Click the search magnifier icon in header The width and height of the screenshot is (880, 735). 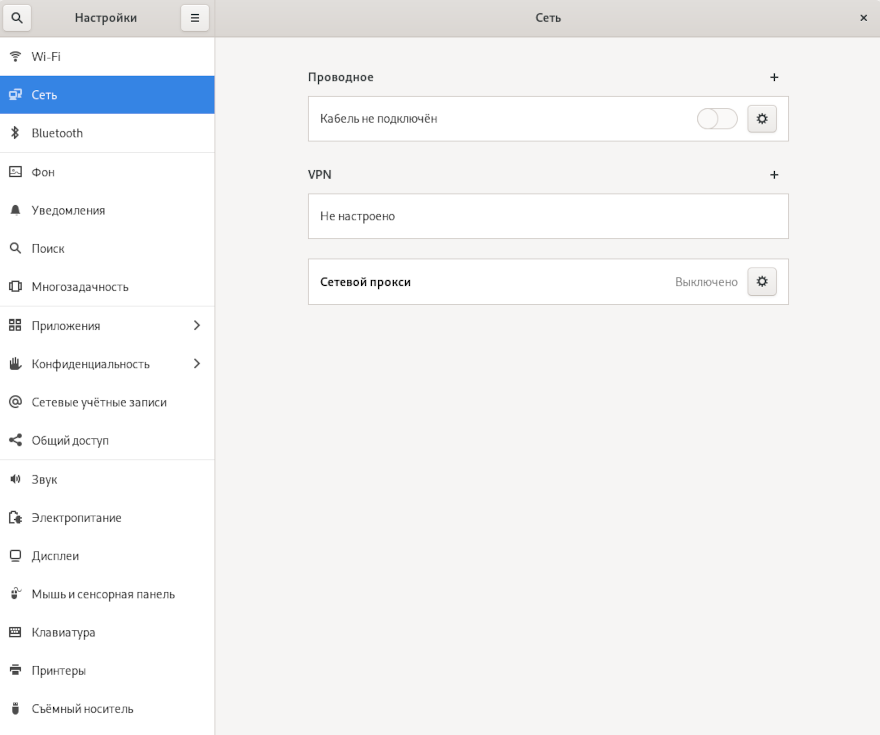(17, 17)
